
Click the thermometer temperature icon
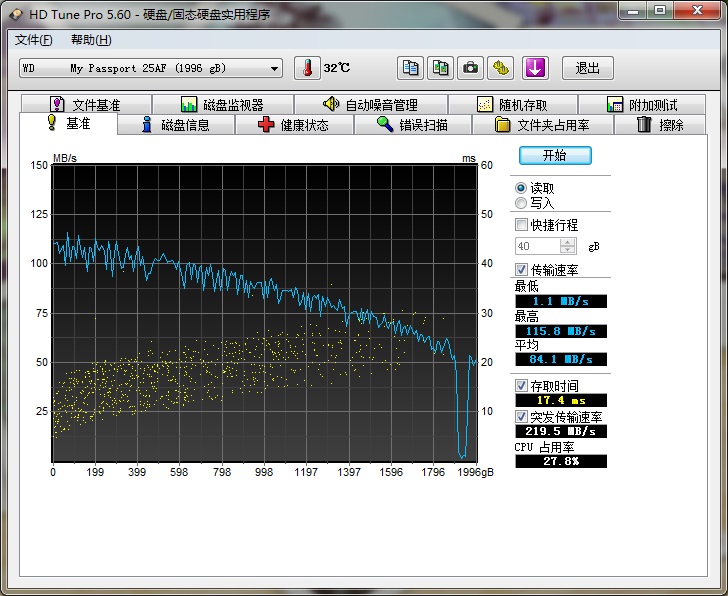click(308, 68)
